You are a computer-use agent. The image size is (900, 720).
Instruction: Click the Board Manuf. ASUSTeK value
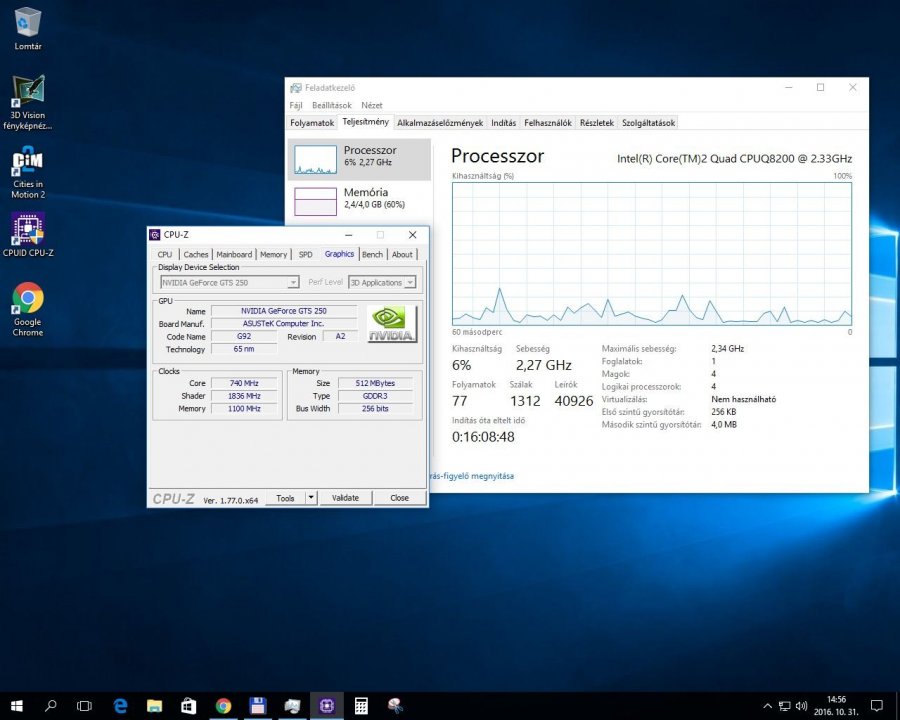(284, 324)
